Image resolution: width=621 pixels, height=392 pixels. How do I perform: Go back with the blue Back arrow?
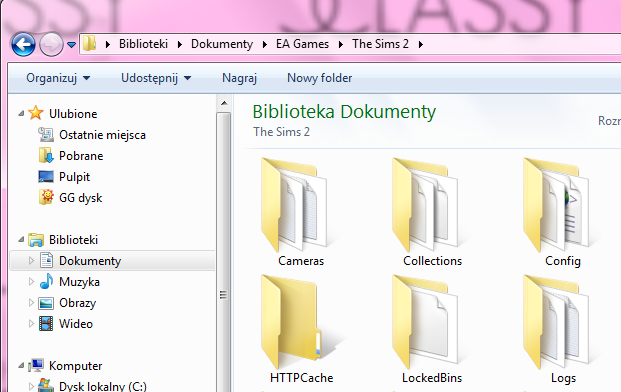point(23,44)
